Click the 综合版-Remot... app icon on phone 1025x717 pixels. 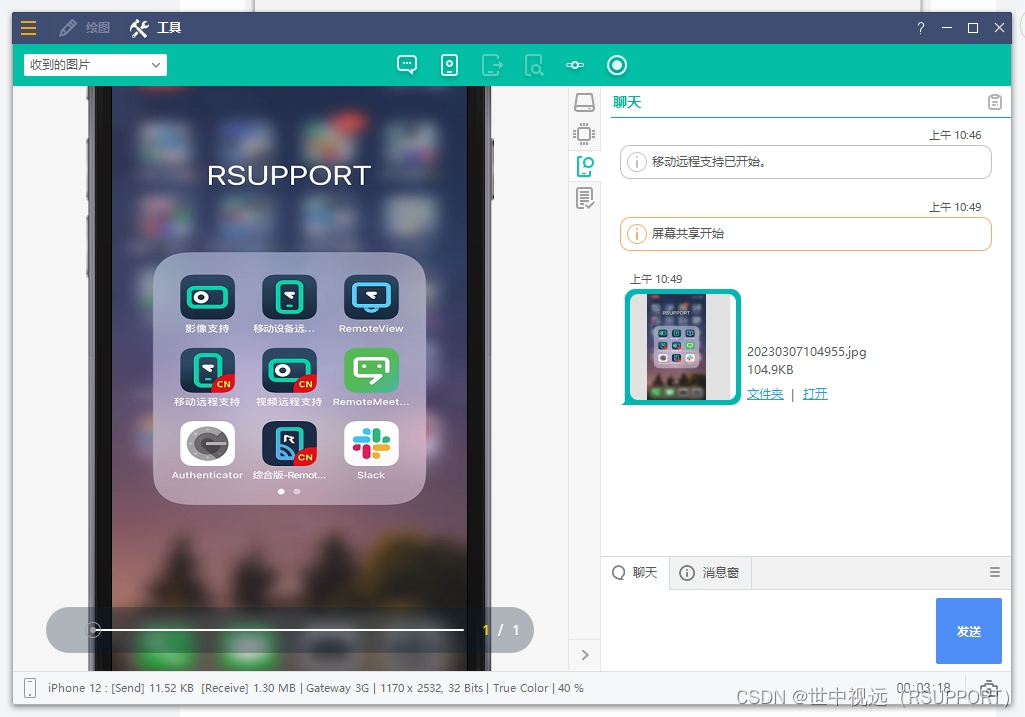[289, 444]
